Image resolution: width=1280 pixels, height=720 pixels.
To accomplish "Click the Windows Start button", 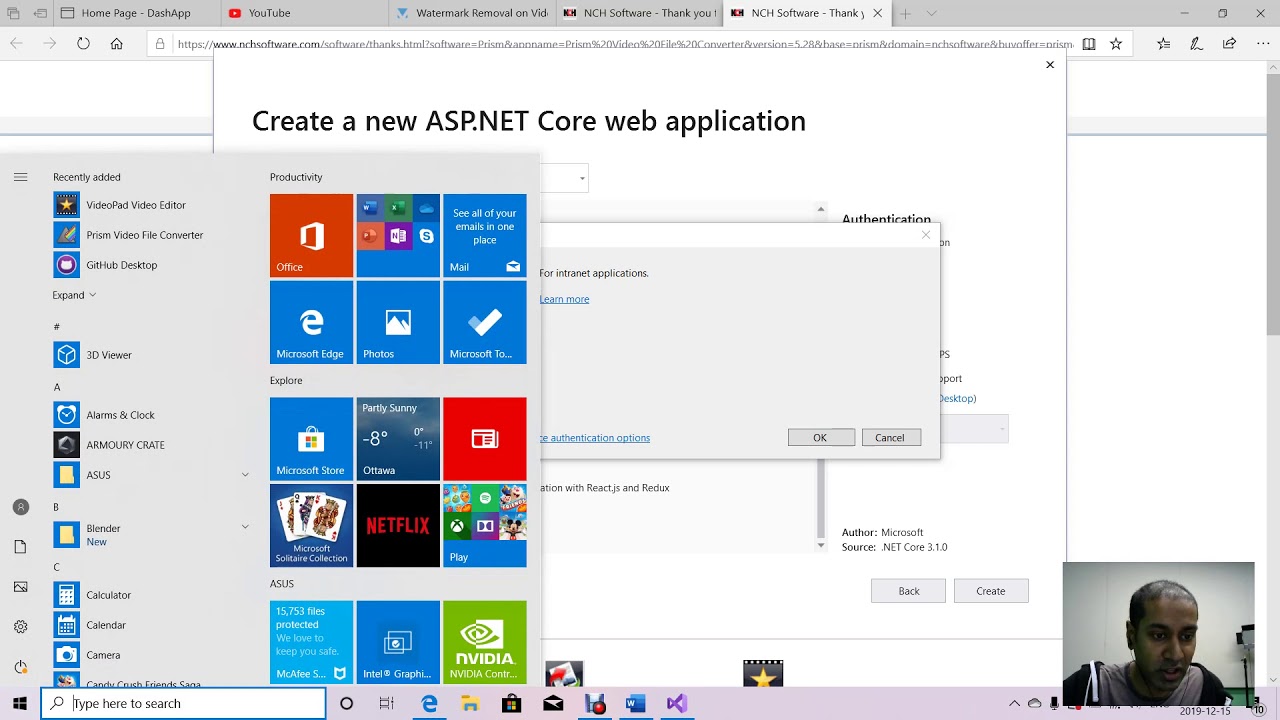I will pyautogui.click(x=20, y=704).
